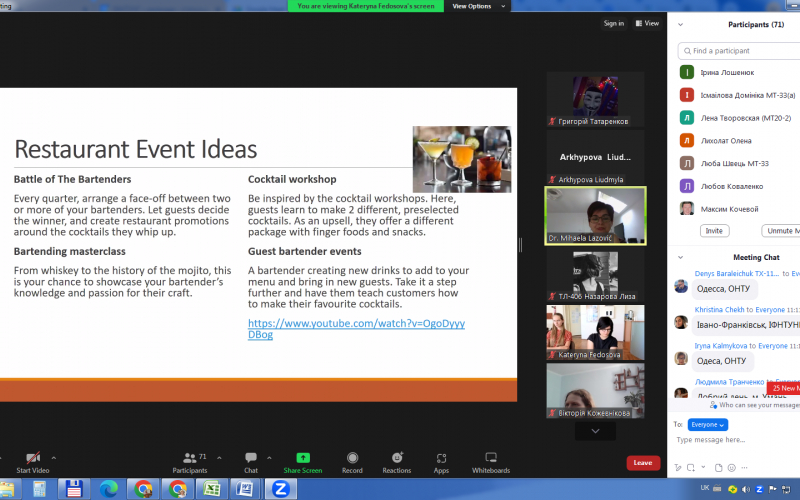Show more video thumbnails with down arrow
The height and width of the screenshot is (500, 800).
[x=595, y=431]
